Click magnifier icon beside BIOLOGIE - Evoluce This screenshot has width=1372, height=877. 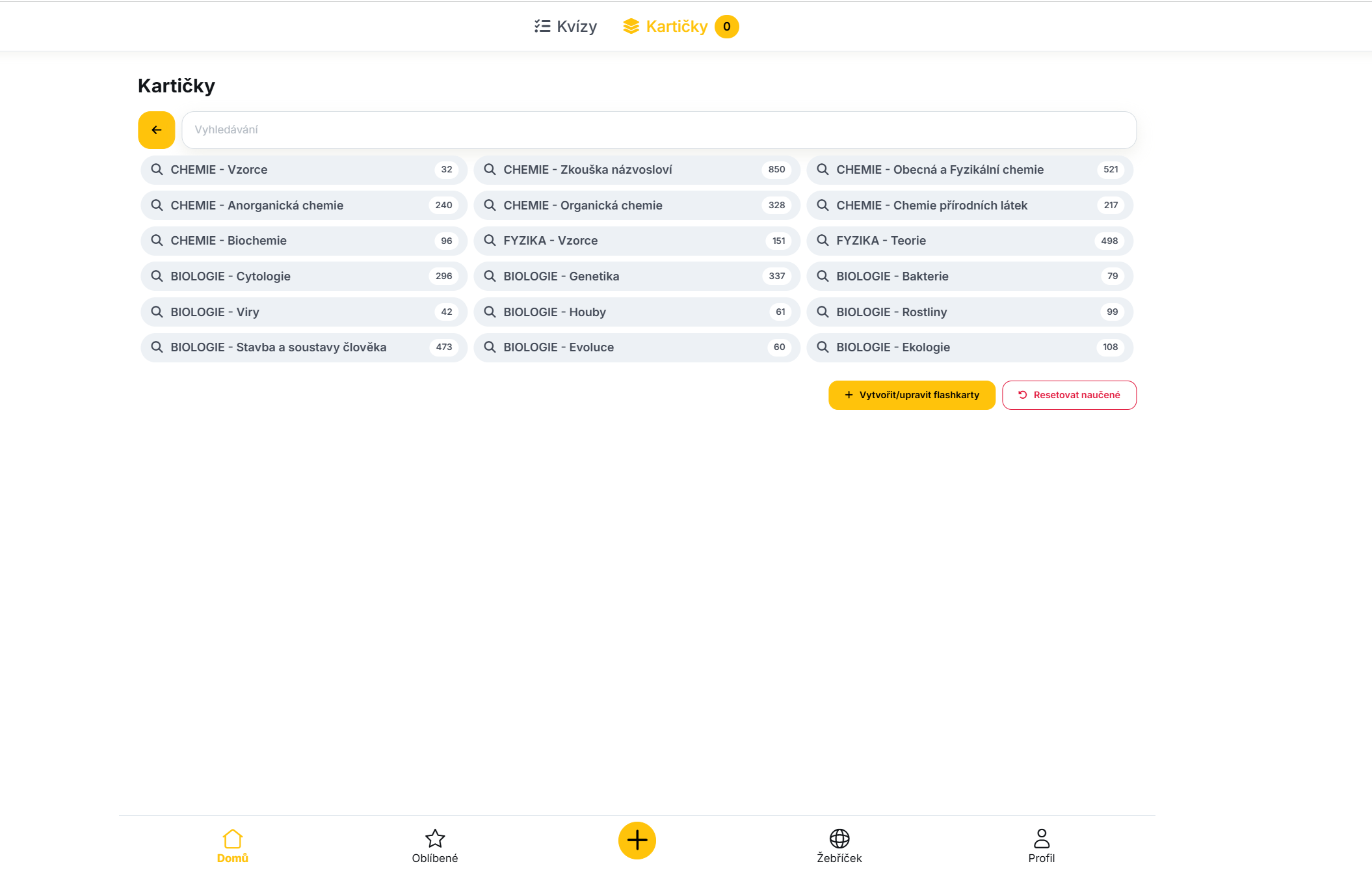490,347
